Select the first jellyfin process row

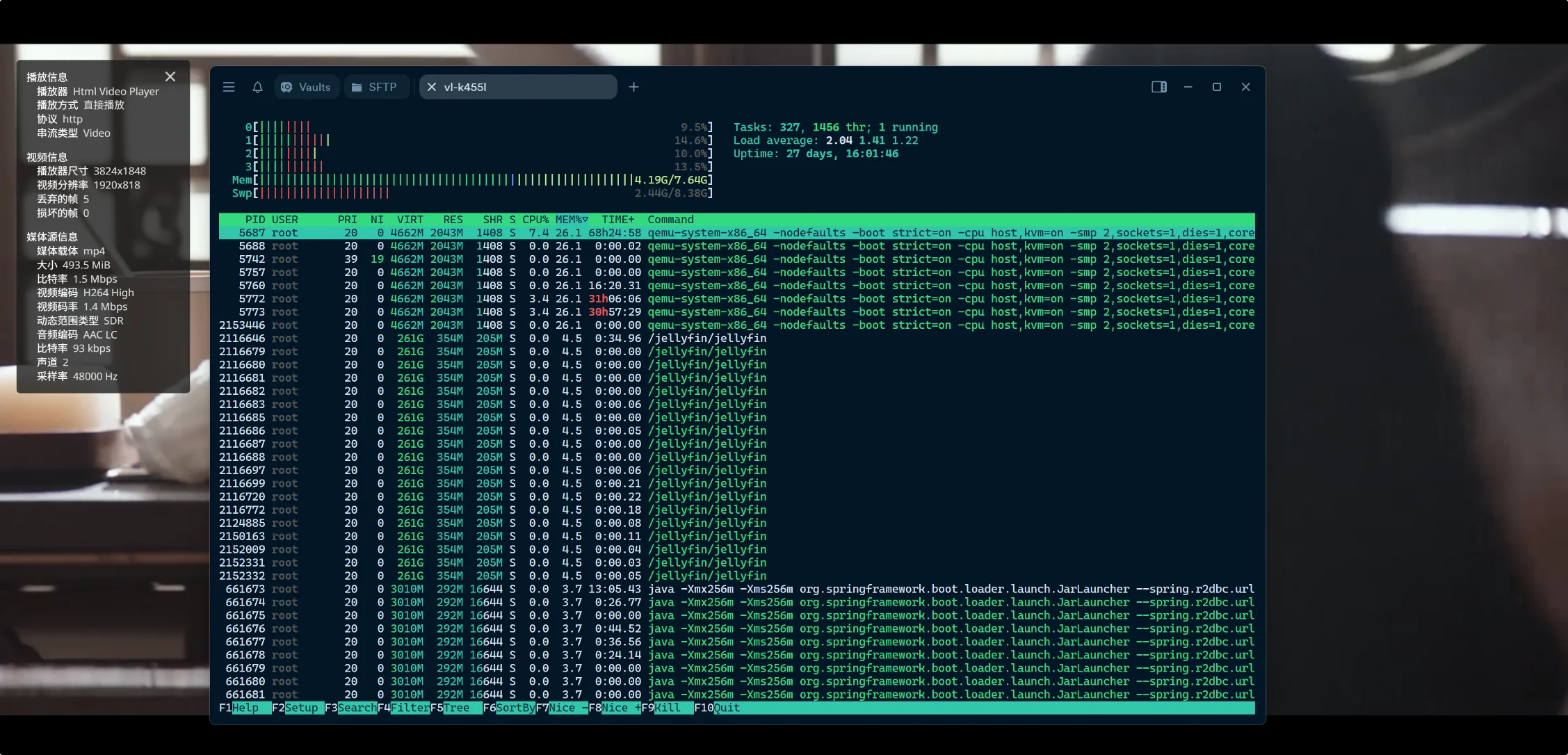[706, 339]
